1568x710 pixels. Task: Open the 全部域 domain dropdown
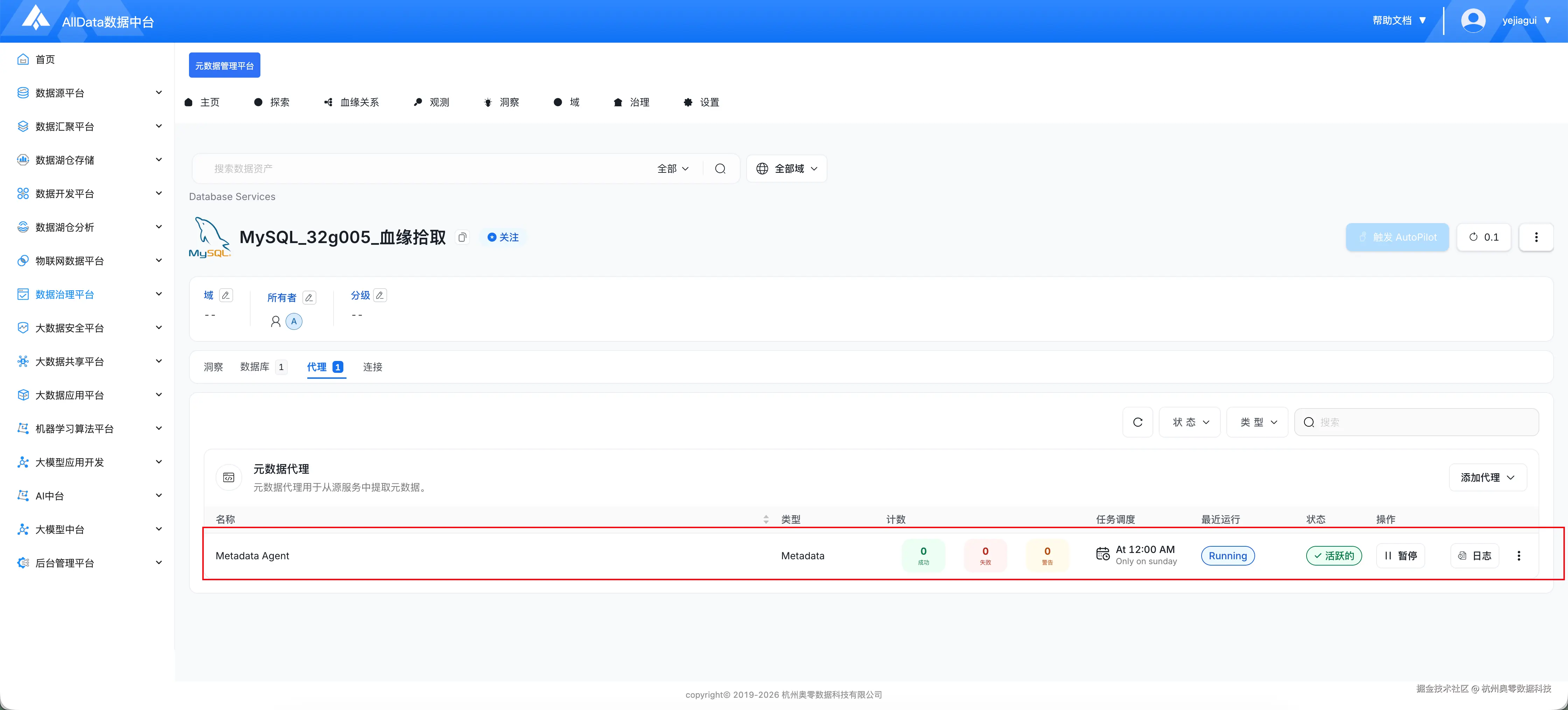(786, 169)
